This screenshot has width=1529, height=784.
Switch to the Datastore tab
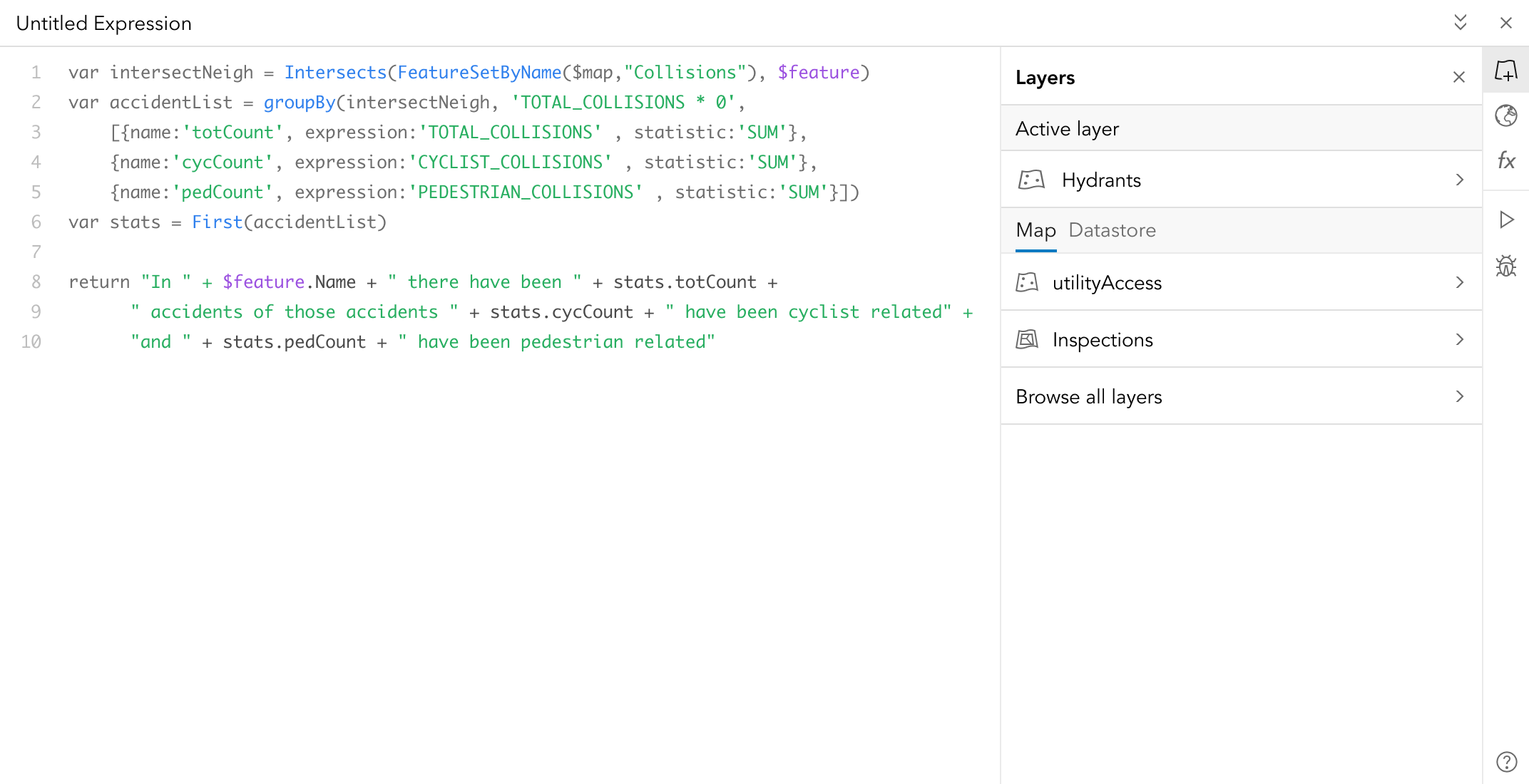pos(1112,230)
